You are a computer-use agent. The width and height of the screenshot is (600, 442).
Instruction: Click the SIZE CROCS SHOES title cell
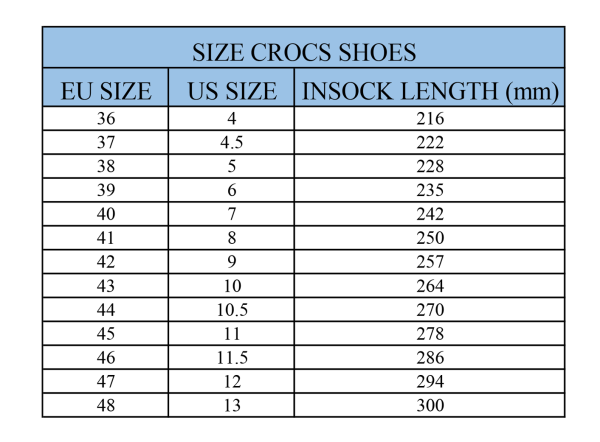click(x=303, y=47)
